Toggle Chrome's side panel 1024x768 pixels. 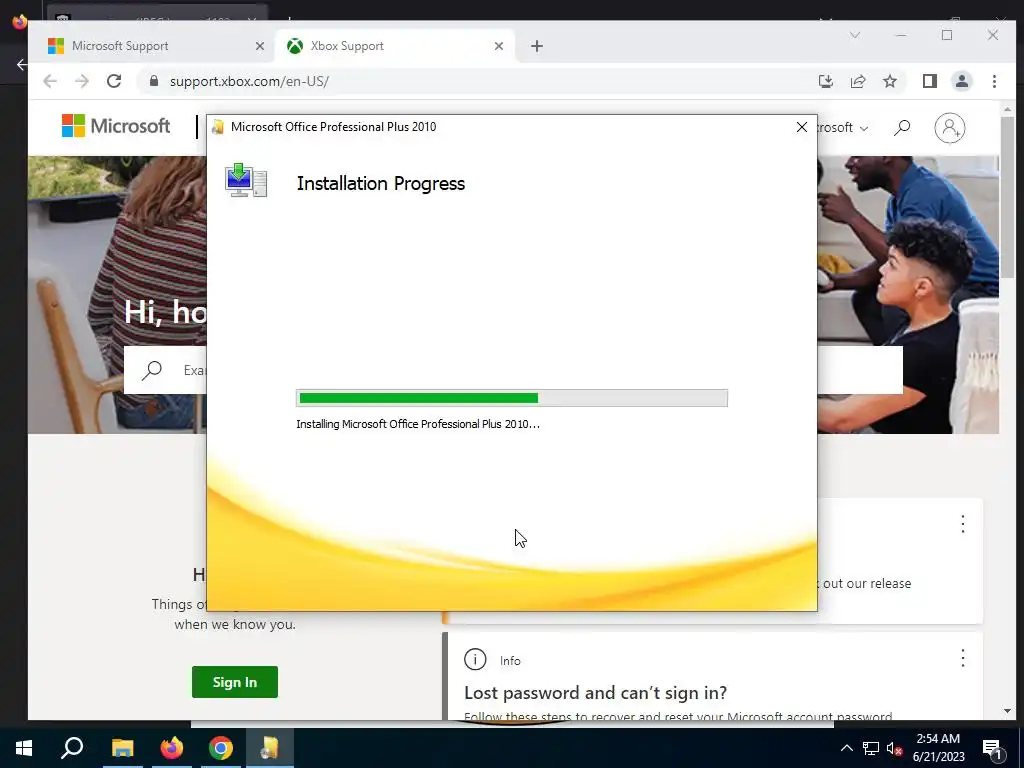pos(929,81)
